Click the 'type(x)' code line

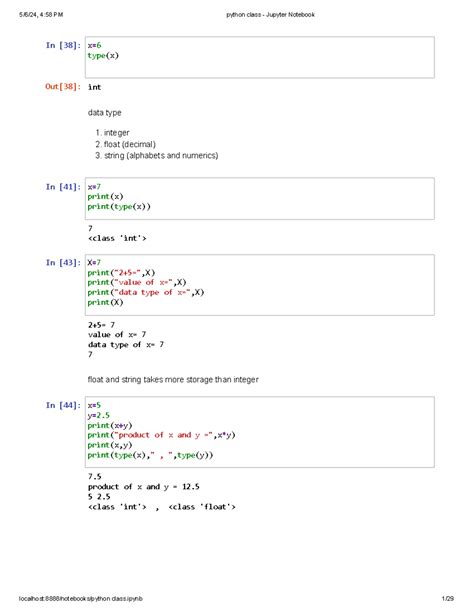(103, 56)
